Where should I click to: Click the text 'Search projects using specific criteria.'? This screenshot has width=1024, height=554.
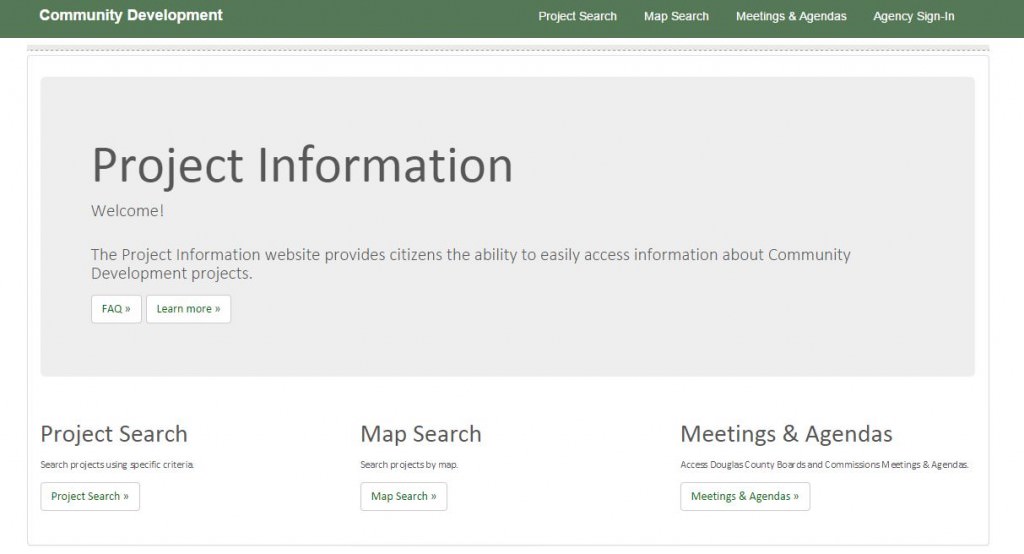(x=117, y=464)
